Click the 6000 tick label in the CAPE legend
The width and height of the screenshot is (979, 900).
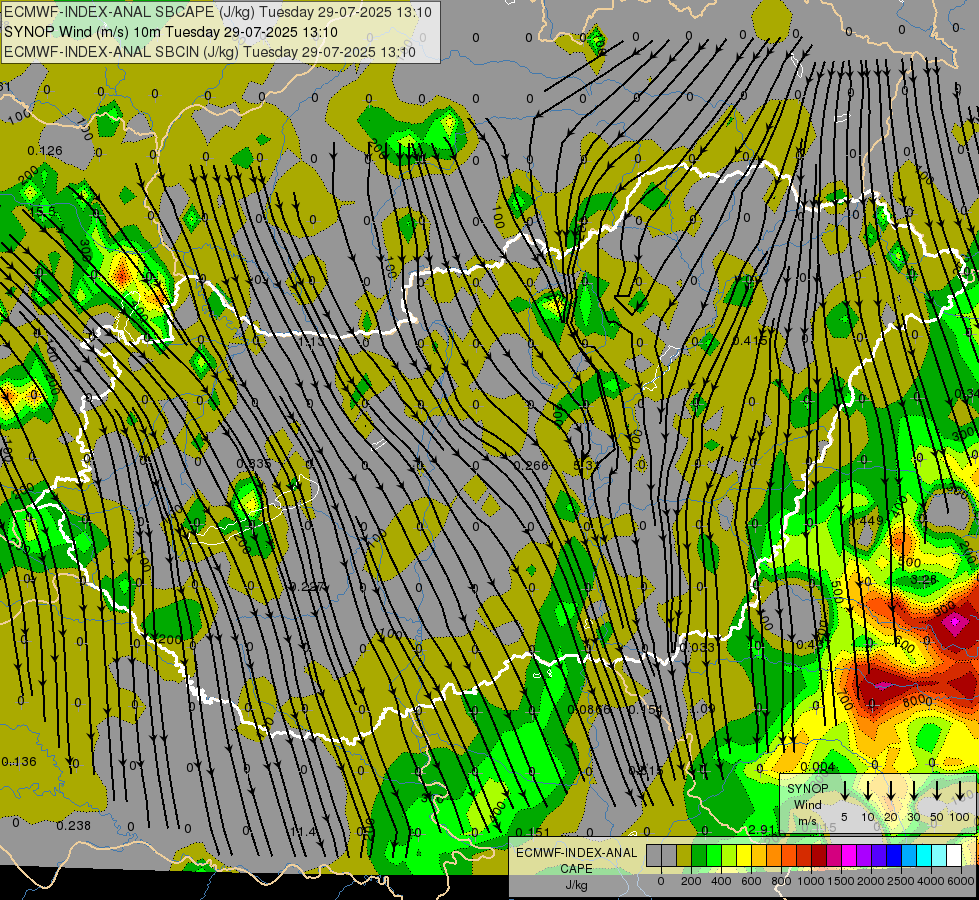tap(961, 881)
